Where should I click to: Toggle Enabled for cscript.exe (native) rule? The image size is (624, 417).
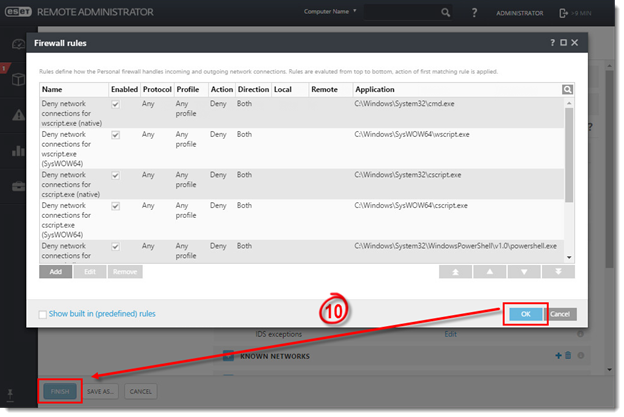[115, 175]
